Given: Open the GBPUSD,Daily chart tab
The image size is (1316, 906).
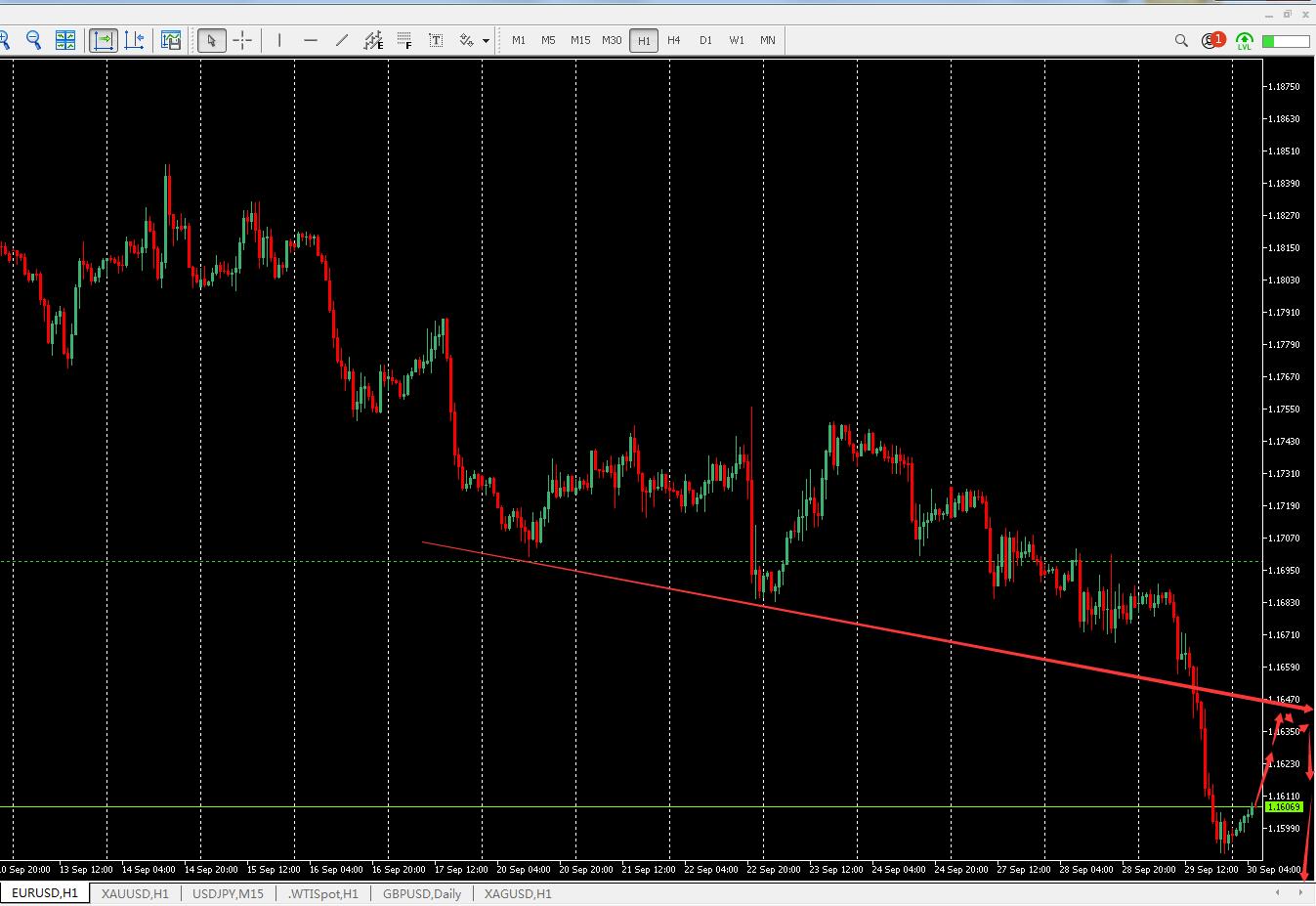Looking at the screenshot, I should pos(422,893).
